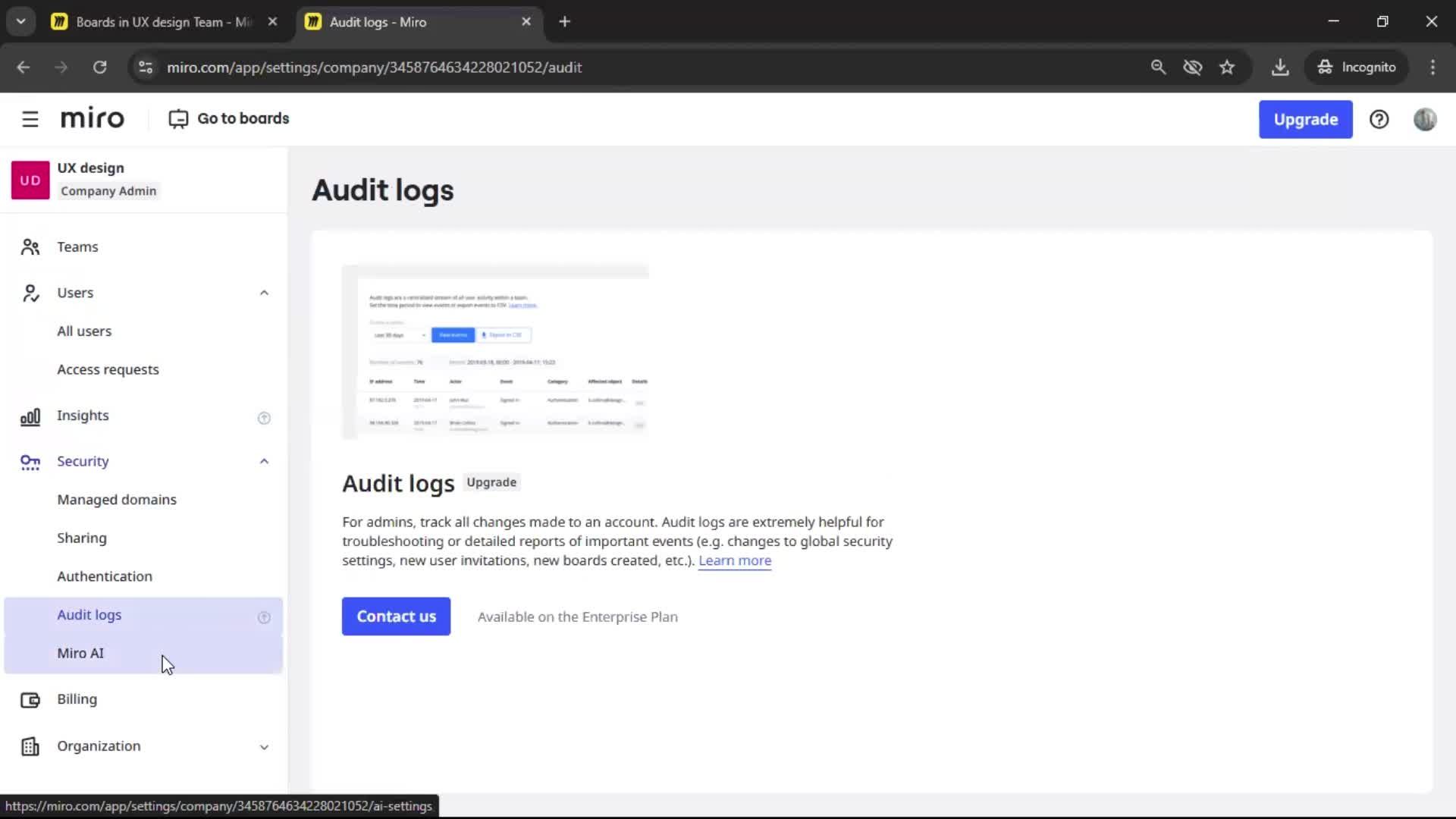Image resolution: width=1456 pixels, height=819 pixels.
Task: Click the Users person icon
Action: (x=30, y=293)
